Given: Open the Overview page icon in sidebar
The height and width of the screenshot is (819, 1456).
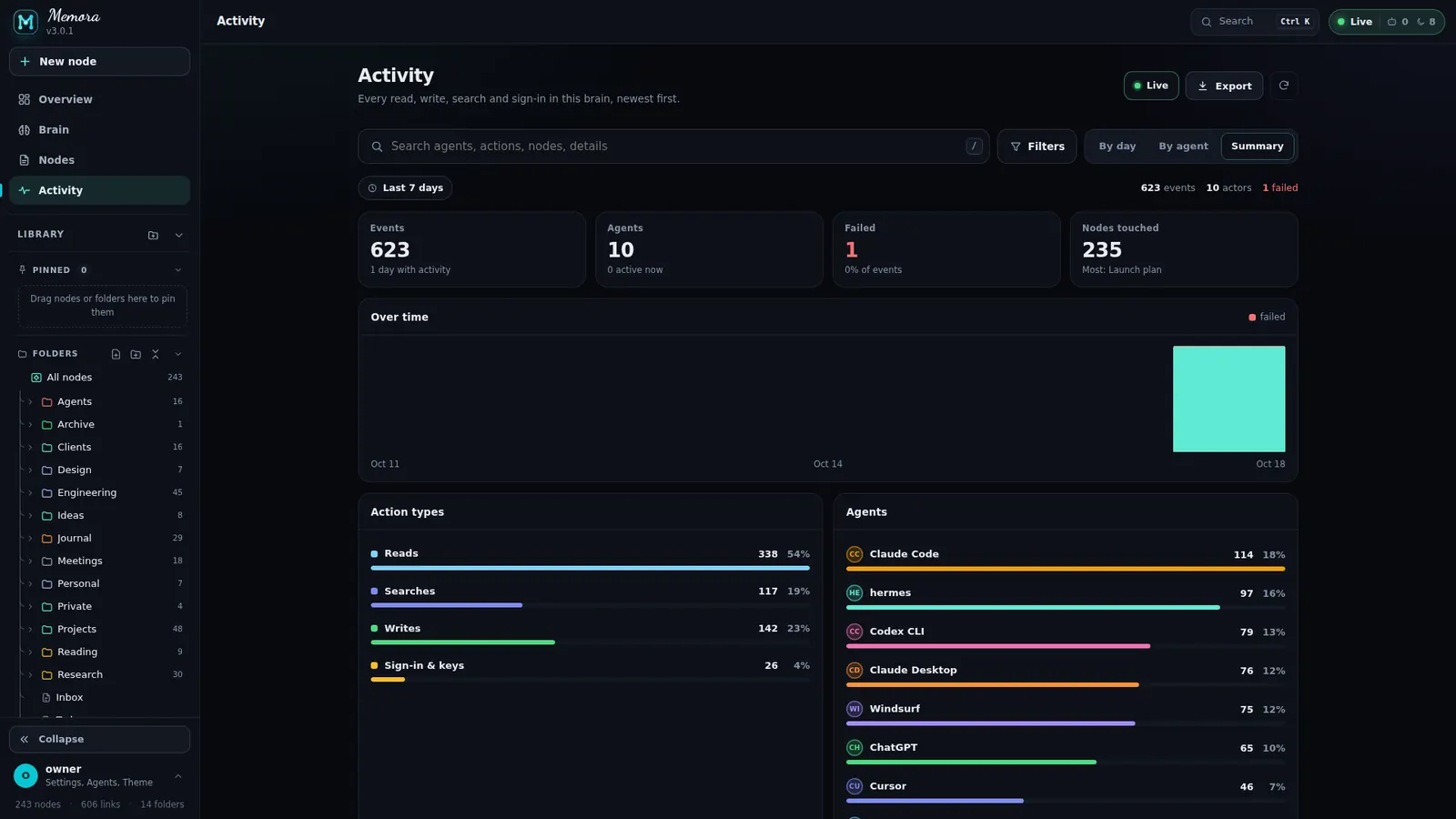Looking at the screenshot, I should pos(25,99).
